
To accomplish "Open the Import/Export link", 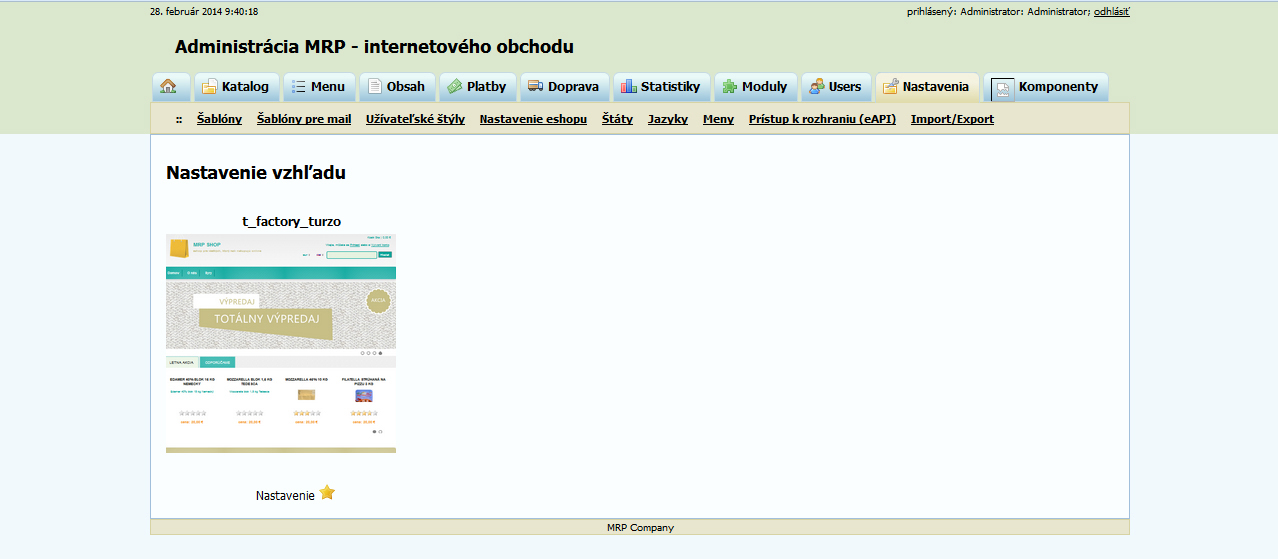I will (x=952, y=119).
